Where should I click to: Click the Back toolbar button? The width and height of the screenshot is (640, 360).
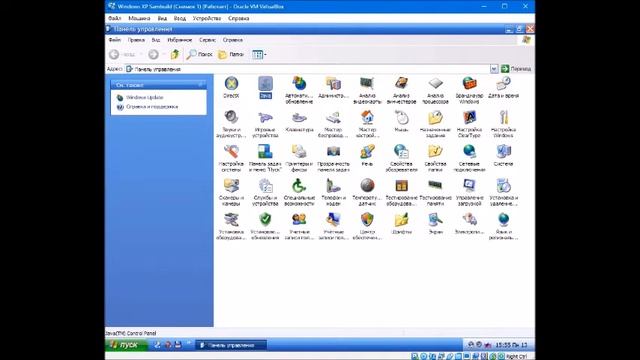[122, 54]
